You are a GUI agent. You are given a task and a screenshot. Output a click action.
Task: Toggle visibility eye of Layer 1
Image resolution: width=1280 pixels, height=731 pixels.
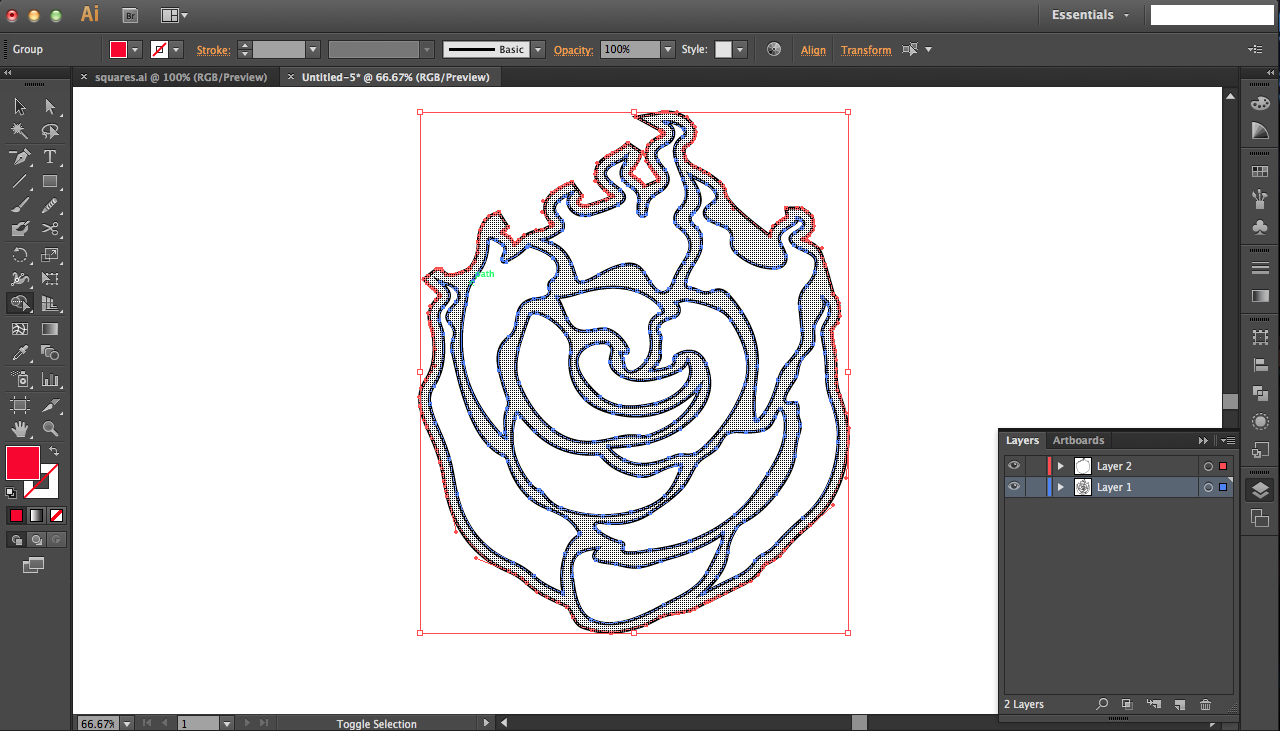(1014, 487)
